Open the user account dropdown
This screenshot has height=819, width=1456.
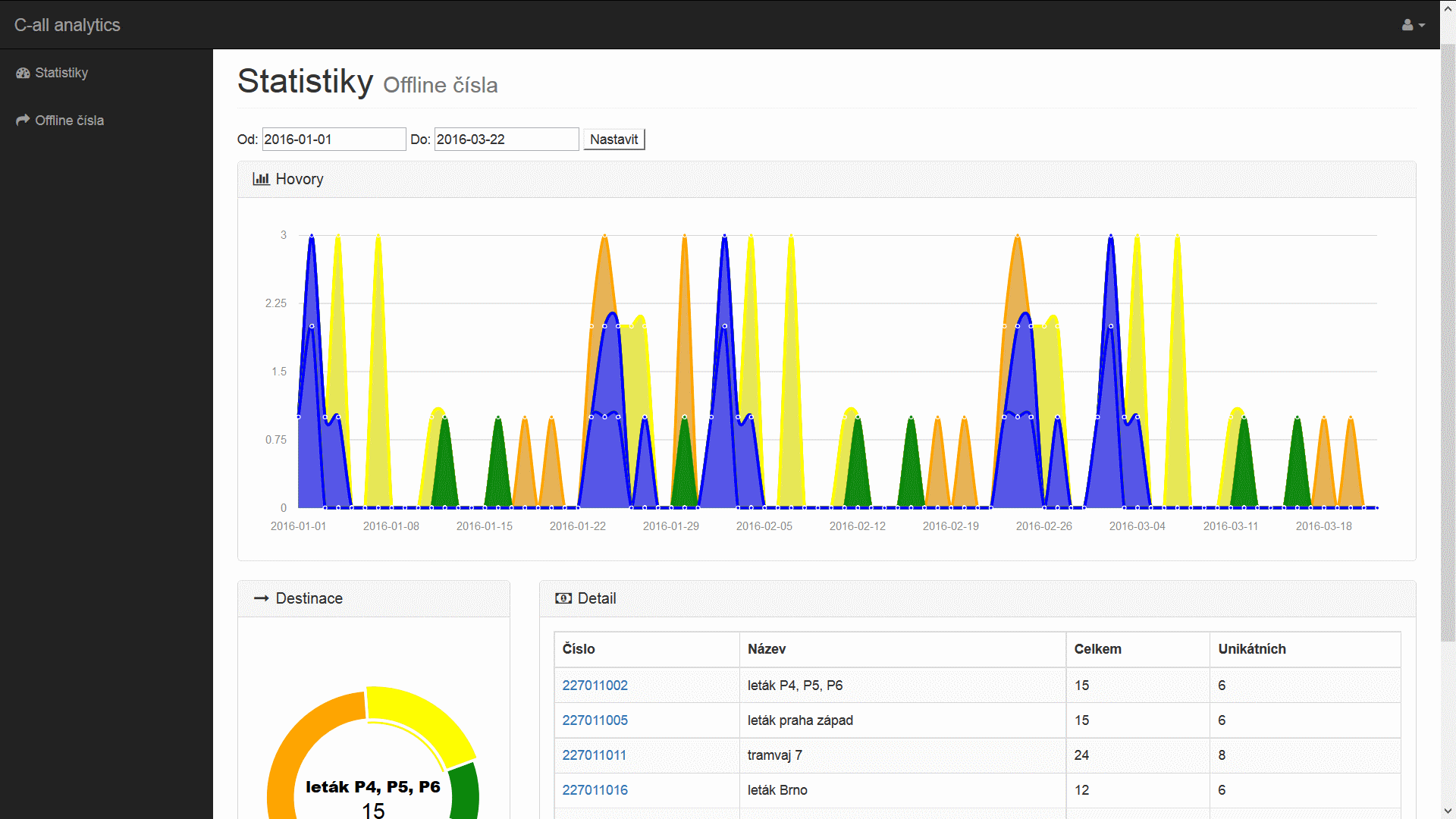pos(1413,25)
